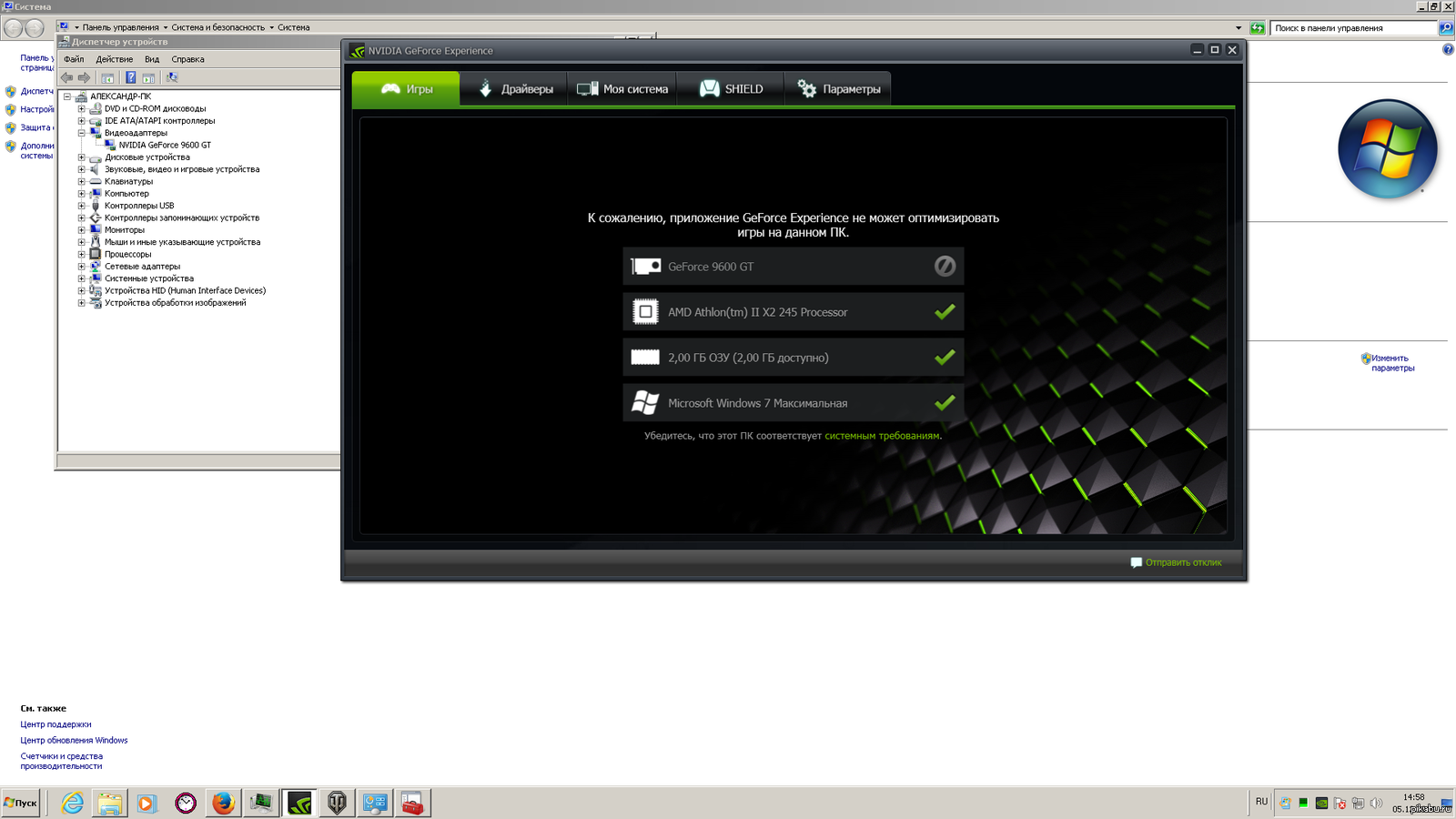Open Центр поддержки link
The image size is (1456, 819).
pyautogui.click(x=56, y=724)
